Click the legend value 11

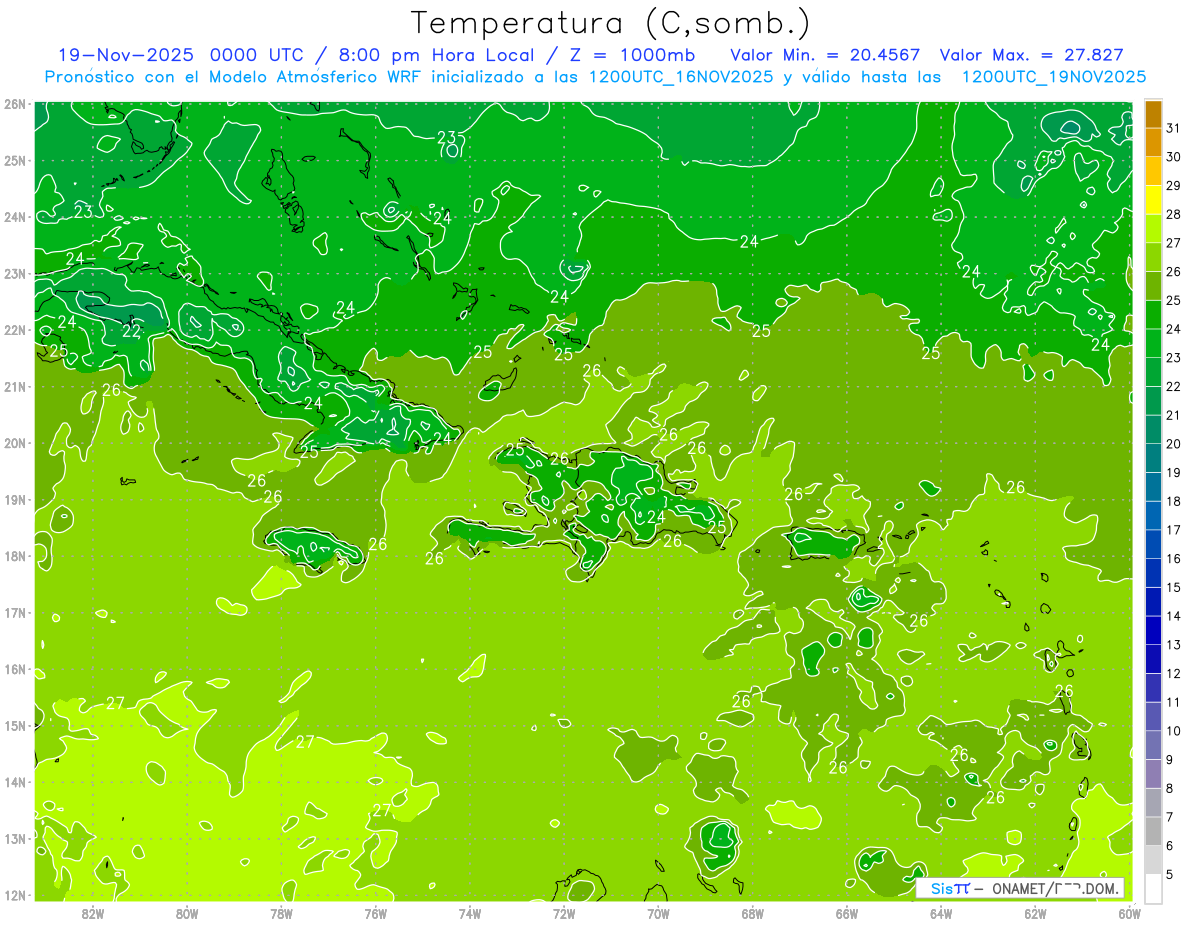tap(1173, 702)
